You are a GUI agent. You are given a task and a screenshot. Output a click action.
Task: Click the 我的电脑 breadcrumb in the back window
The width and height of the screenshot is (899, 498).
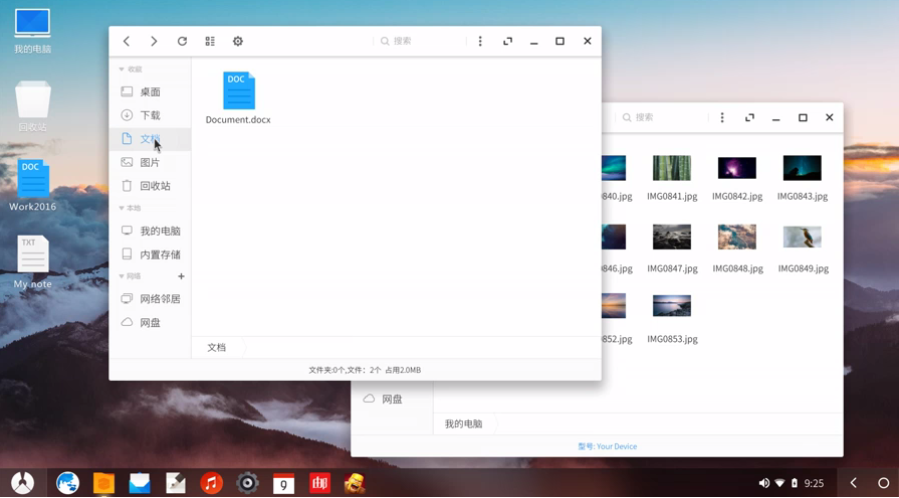463,424
